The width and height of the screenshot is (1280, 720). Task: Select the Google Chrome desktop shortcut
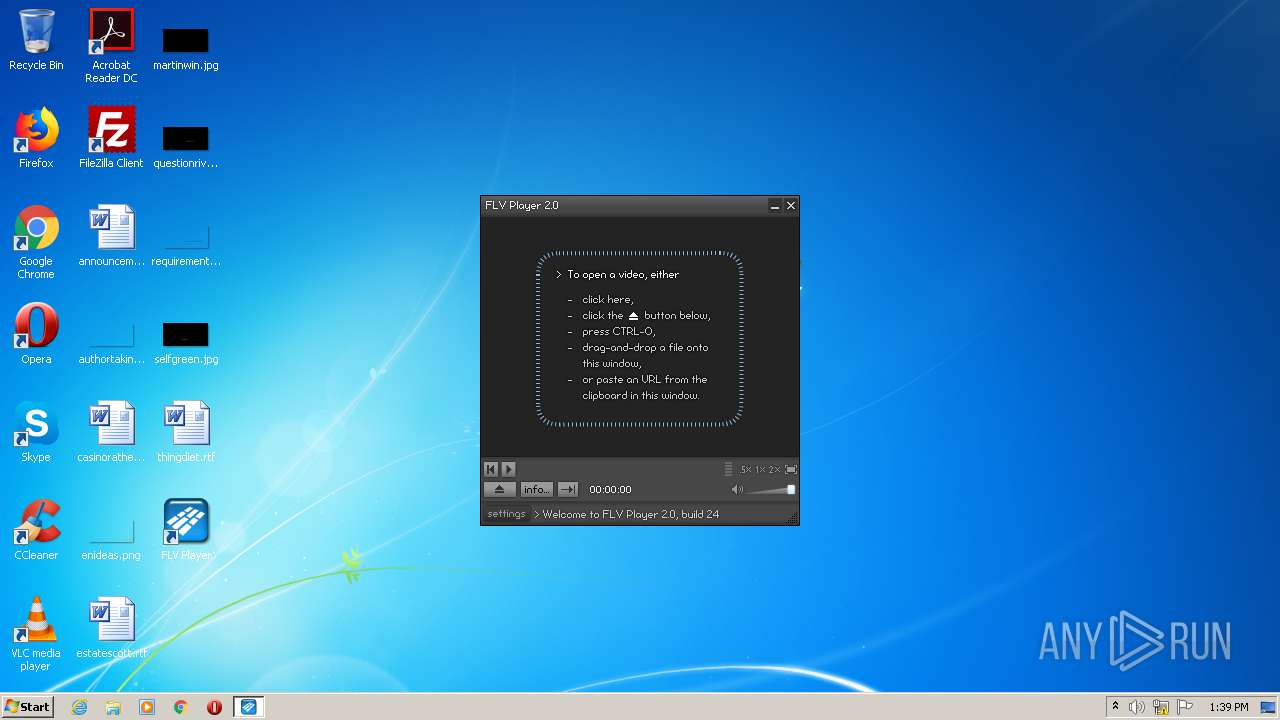(36, 242)
